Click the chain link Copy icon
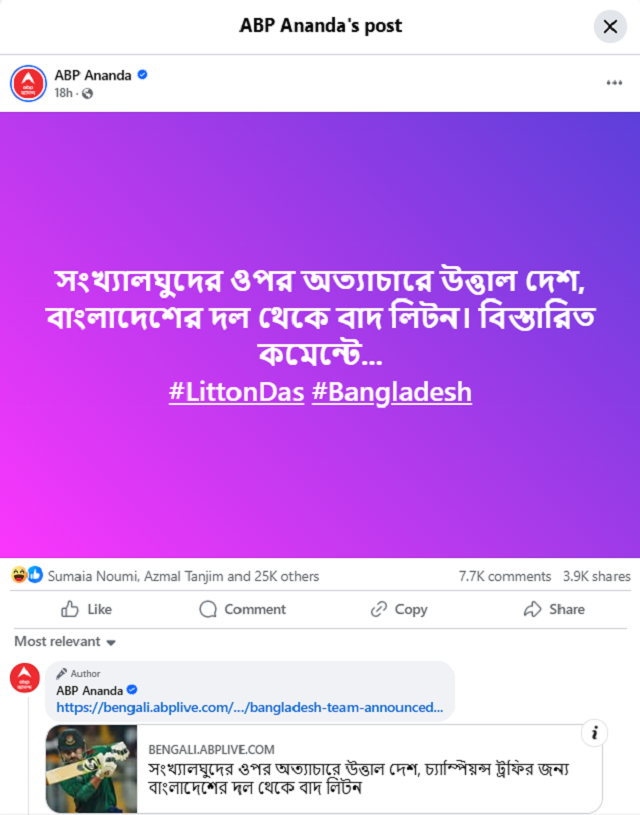 [378, 609]
